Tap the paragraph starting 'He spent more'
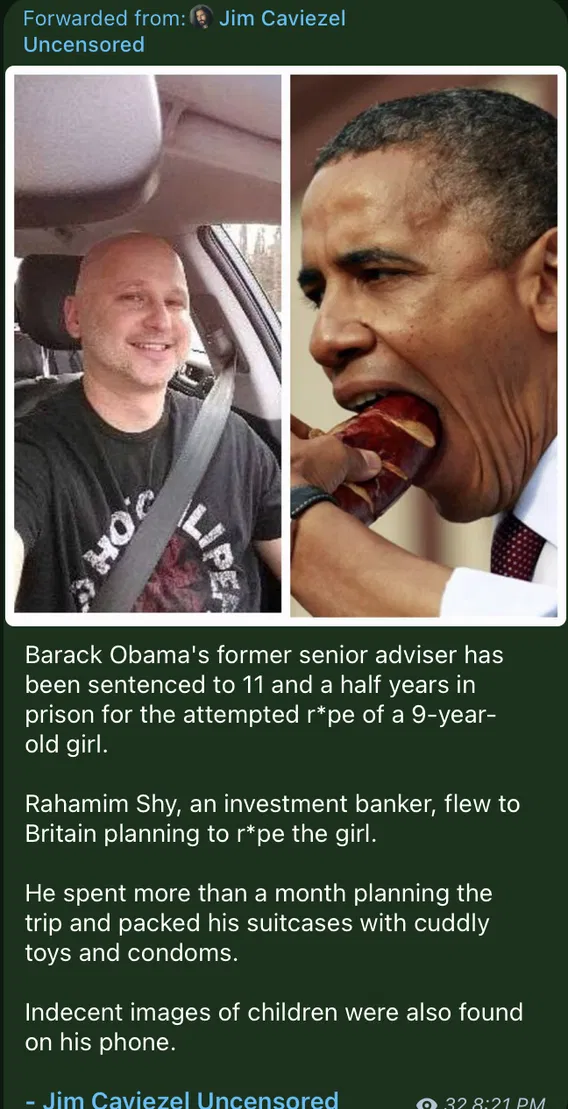The image size is (568, 1109). [x=258, y=923]
